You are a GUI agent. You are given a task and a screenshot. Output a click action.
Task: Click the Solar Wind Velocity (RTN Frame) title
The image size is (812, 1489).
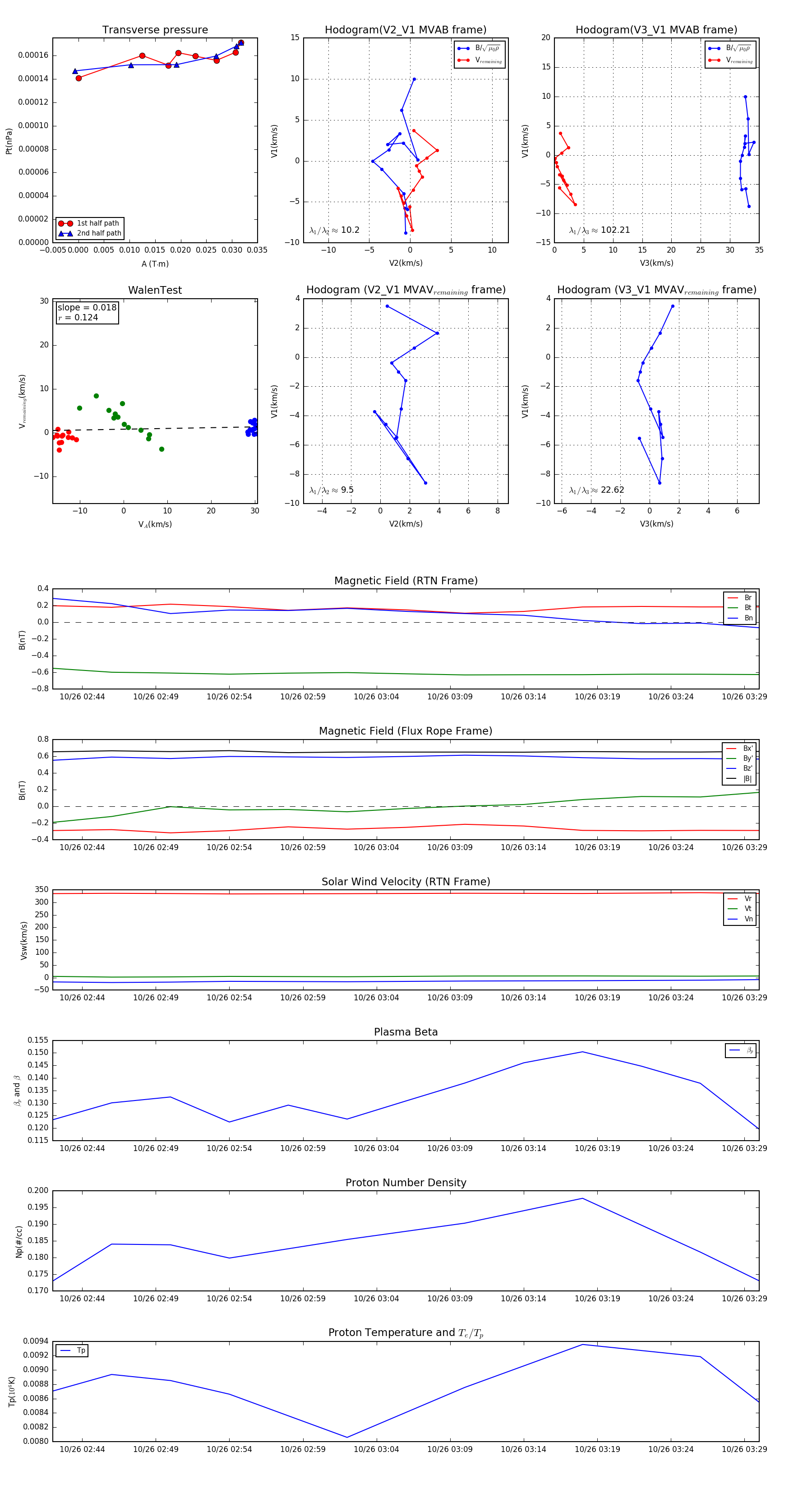point(406,882)
